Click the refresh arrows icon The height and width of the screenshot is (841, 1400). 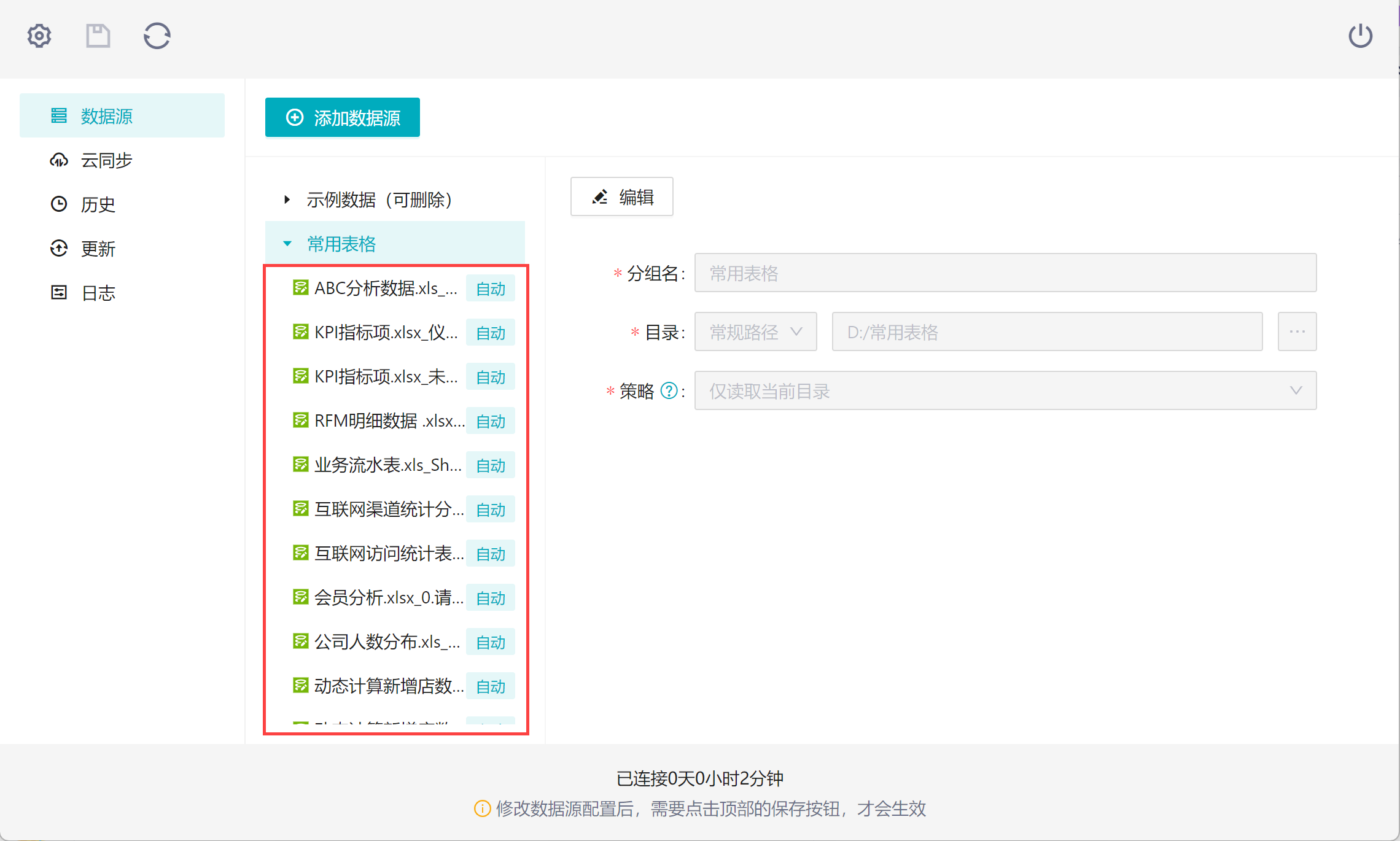(157, 36)
